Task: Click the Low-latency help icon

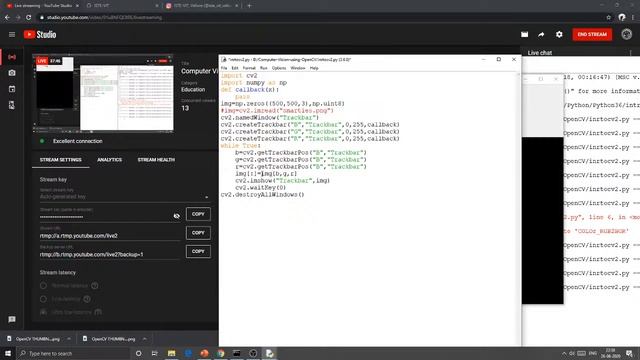Action: point(87,299)
